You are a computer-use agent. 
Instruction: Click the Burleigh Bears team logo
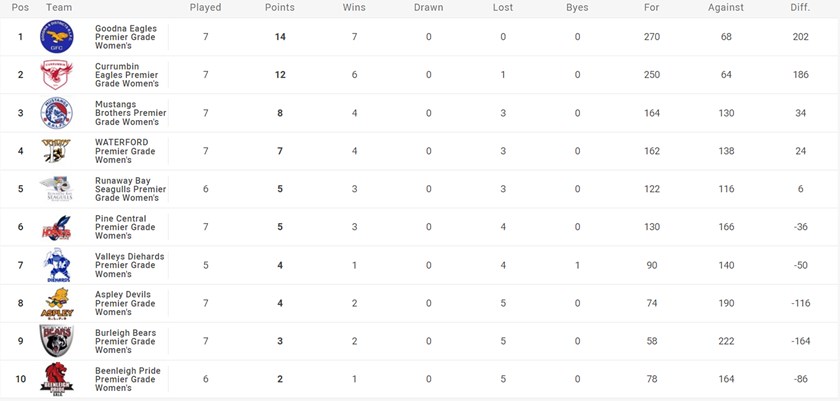(56, 341)
